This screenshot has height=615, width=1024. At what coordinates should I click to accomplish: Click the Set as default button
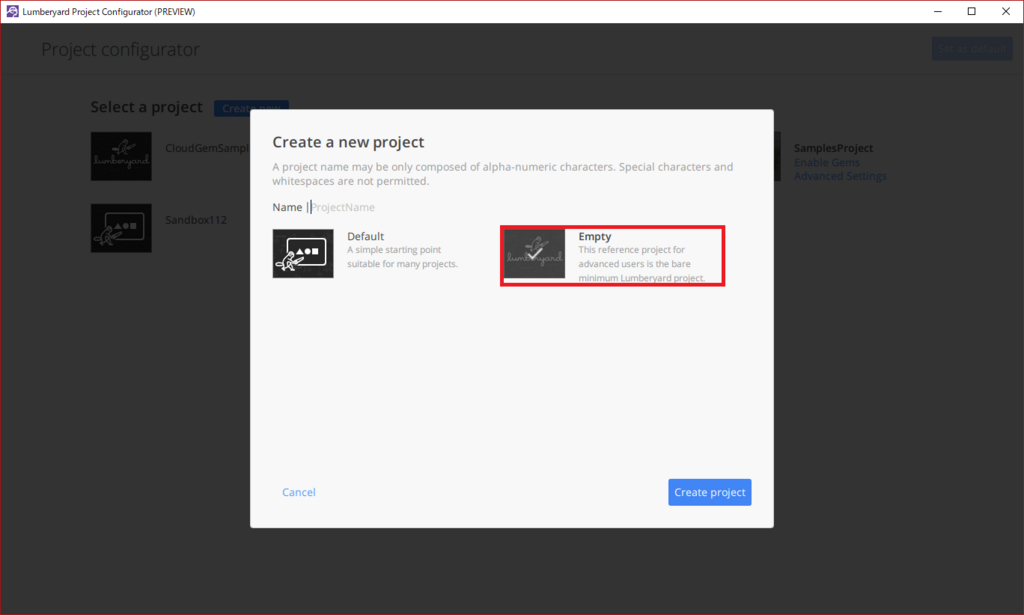[972, 49]
